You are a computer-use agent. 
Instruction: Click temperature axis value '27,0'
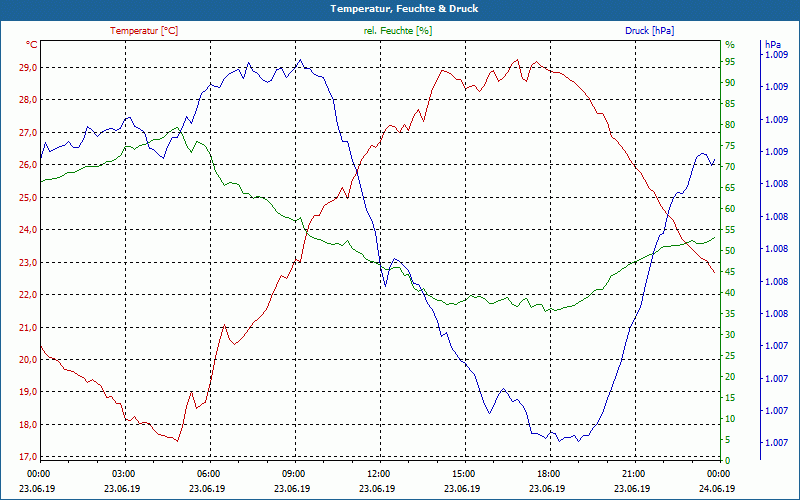pyautogui.click(x=29, y=133)
